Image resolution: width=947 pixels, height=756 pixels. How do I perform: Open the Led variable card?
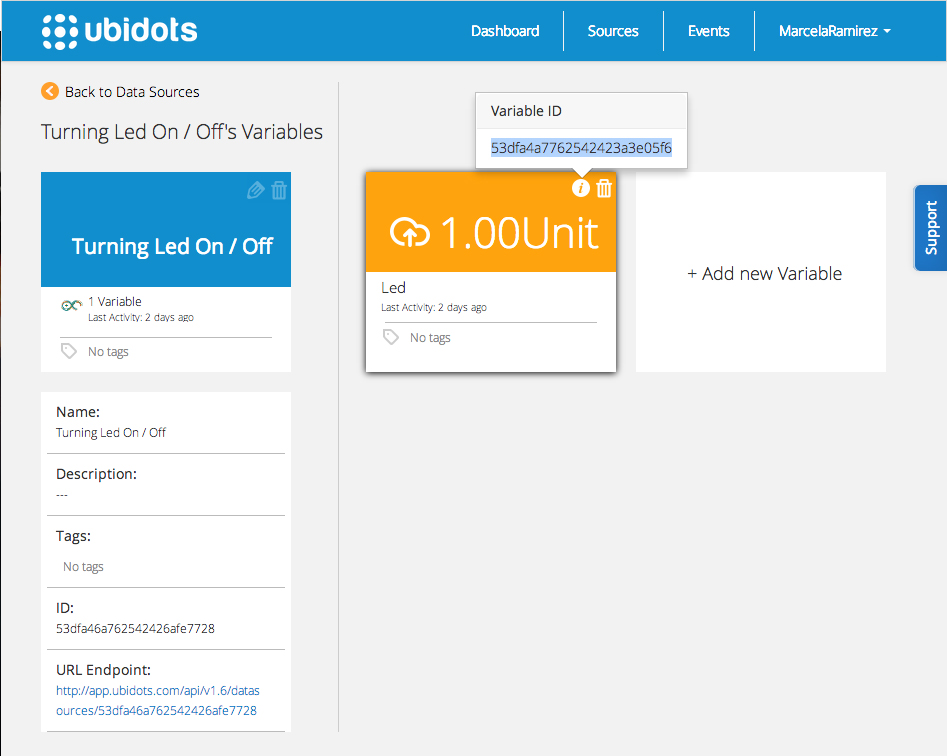click(490, 272)
